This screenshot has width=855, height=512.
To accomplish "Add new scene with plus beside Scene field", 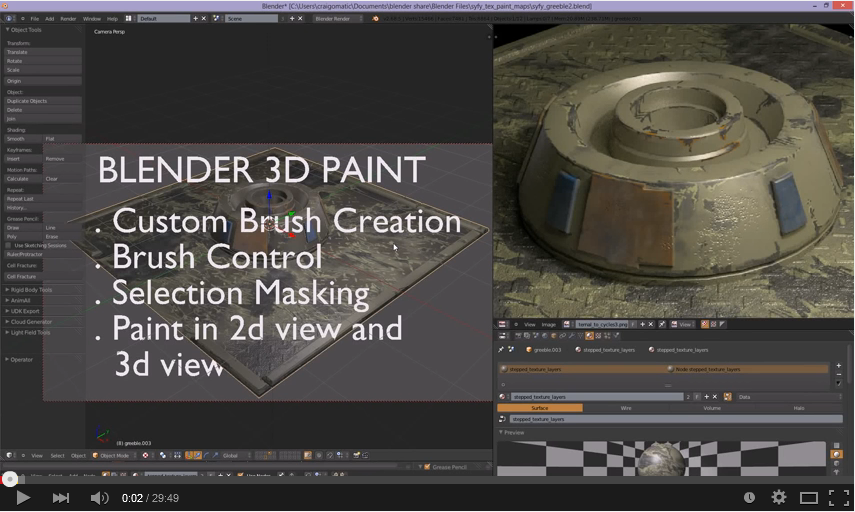I will coord(292,19).
